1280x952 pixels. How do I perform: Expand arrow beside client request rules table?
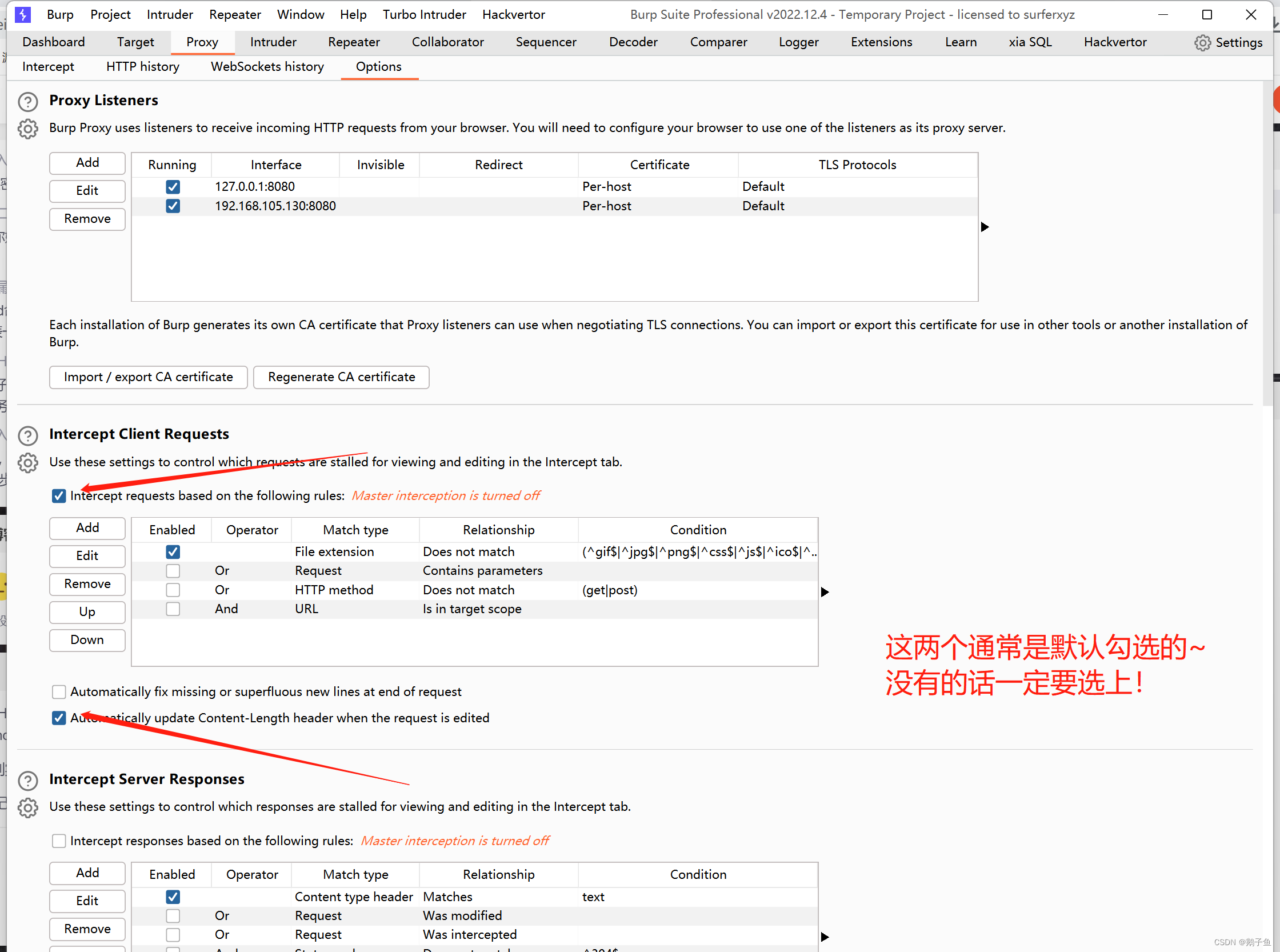pos(825,592)
